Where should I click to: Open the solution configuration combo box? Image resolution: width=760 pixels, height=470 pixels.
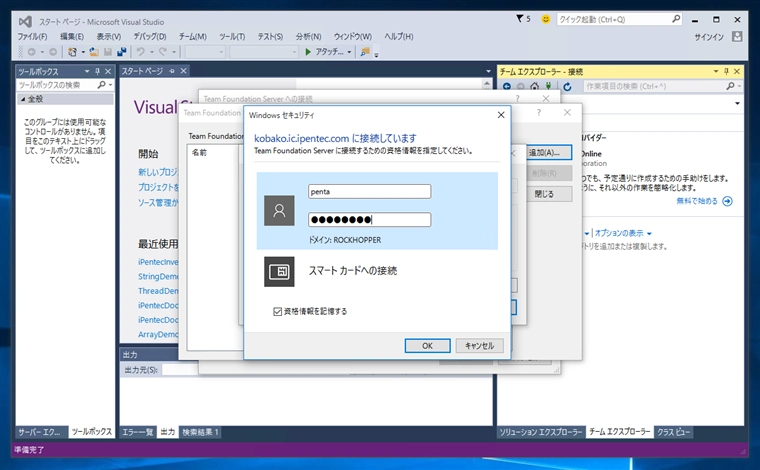205,52
